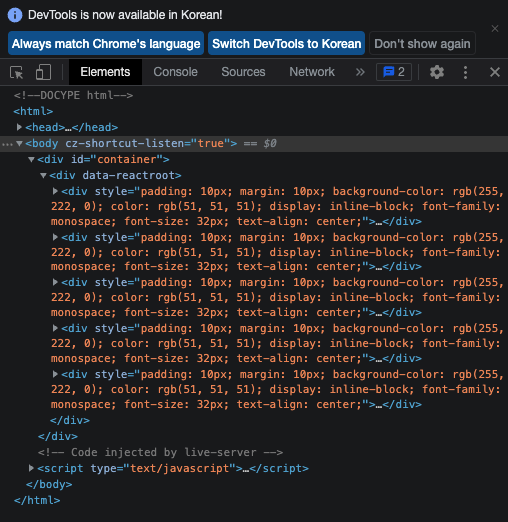508x522 pixels.
Task: Click Don't show again button
Action: 422,43
